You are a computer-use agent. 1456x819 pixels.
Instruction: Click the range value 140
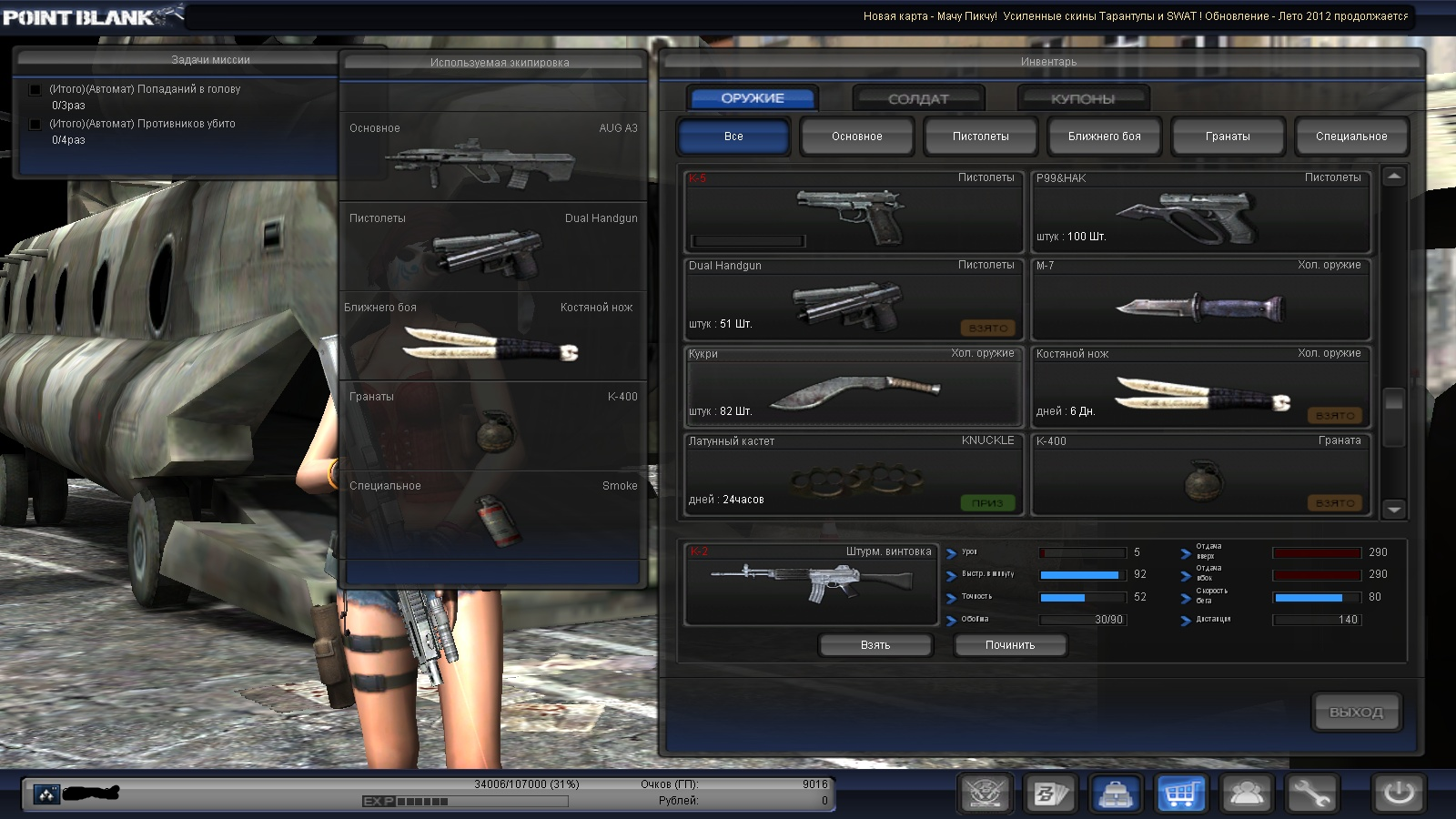1348,620
